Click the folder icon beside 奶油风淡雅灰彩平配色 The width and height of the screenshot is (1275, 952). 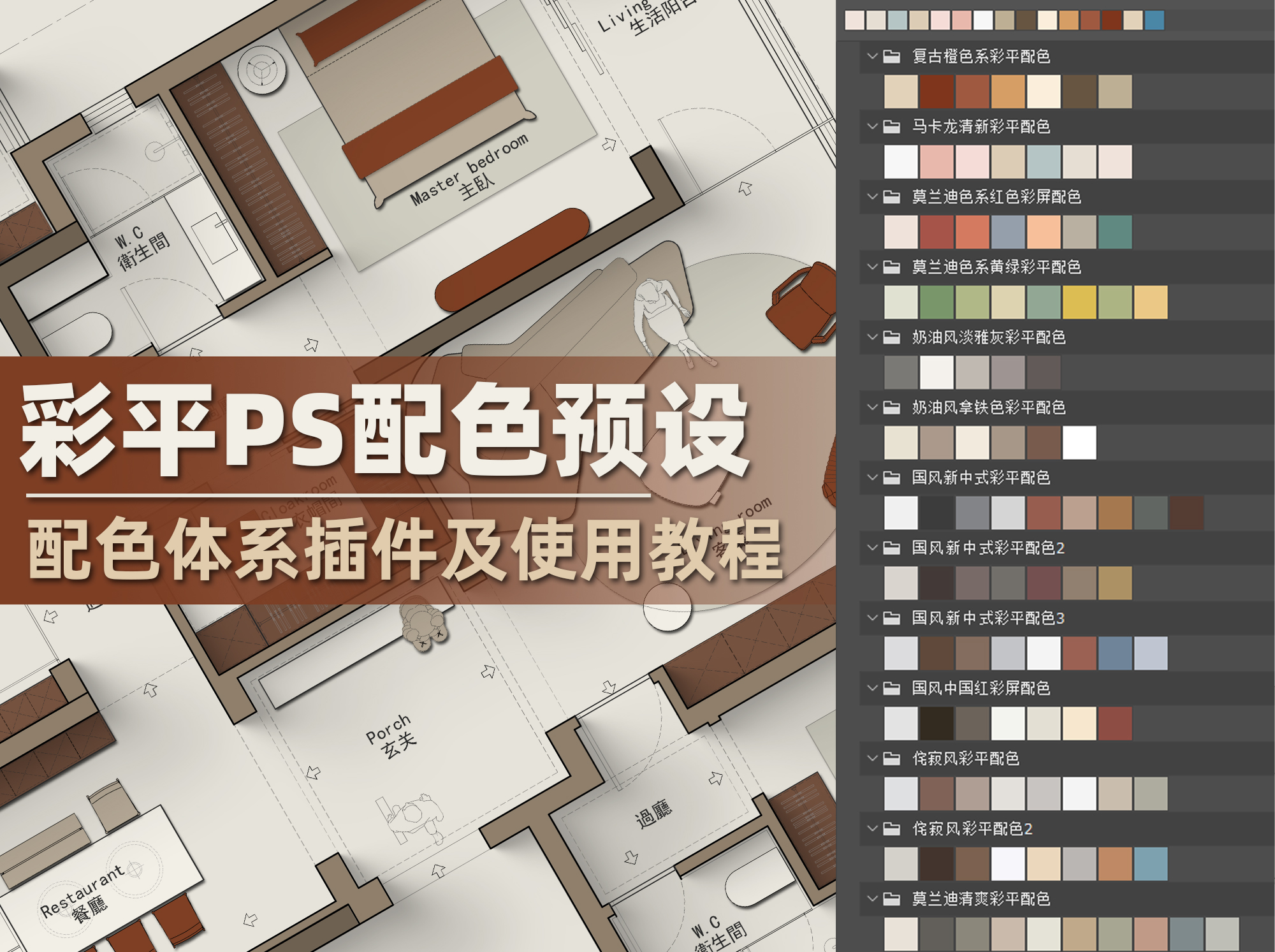click(x=892, y=337)
